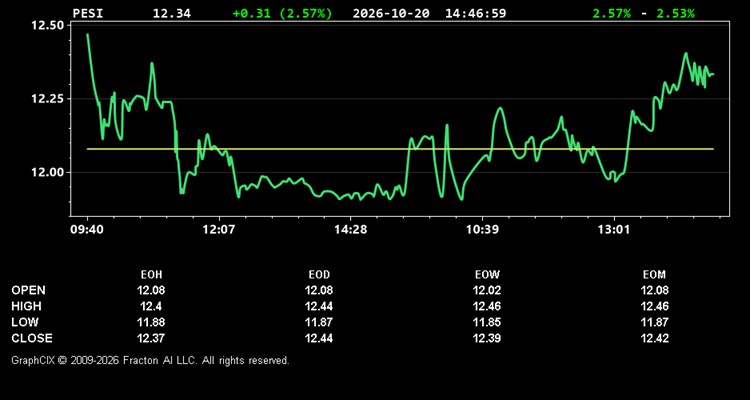Select the EOM column header
This screenshot has width=750, height=400.
pyautogui.click(x=654, y=275)
